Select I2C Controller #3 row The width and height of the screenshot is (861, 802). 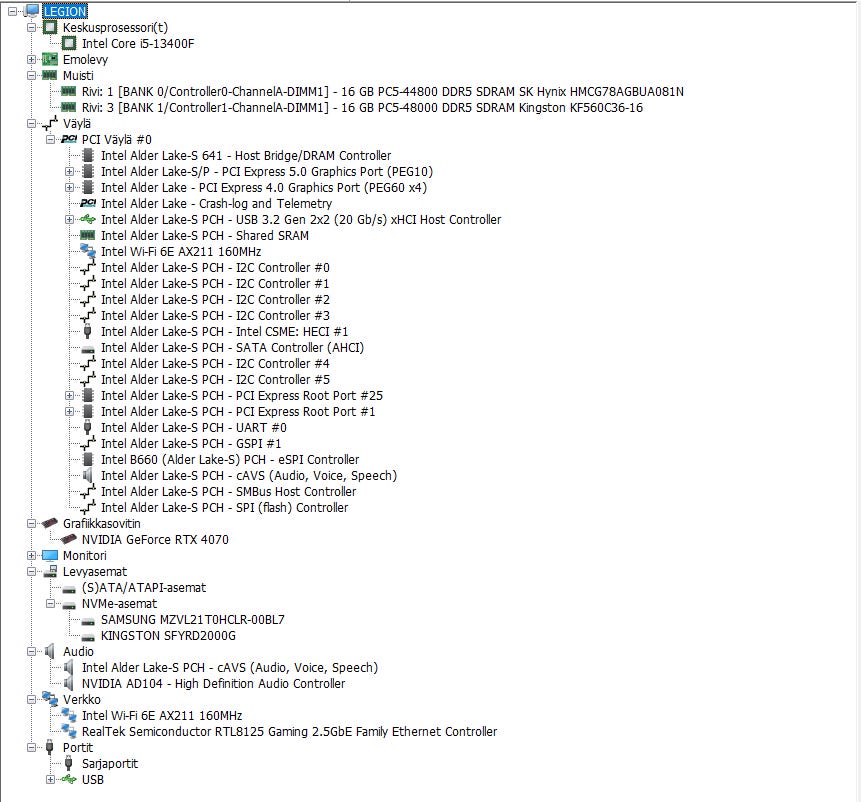(215, 316)
